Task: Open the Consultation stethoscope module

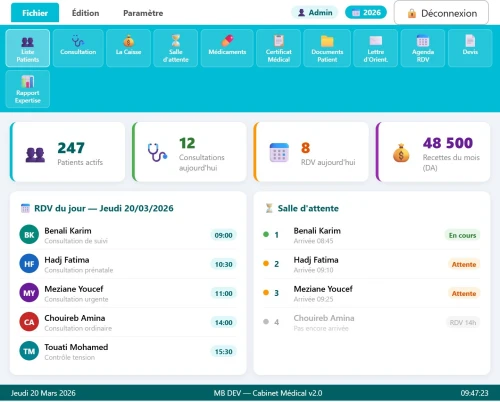Action: tap(78, 48)
